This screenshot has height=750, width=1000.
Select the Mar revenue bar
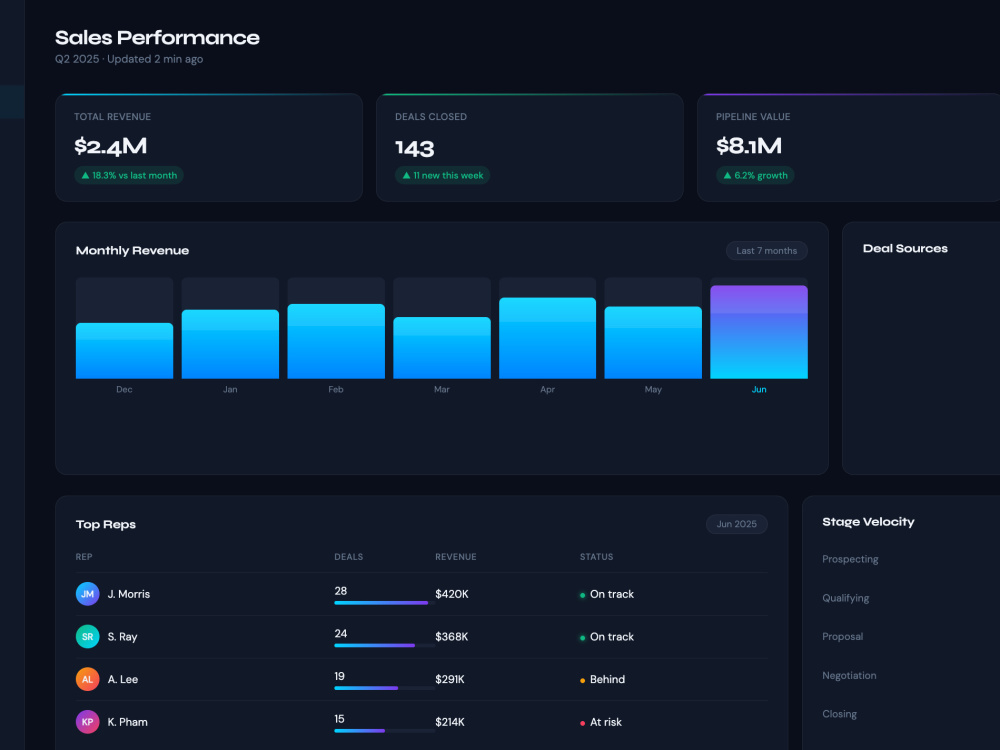pyautogui.click(x=442, y=348)
